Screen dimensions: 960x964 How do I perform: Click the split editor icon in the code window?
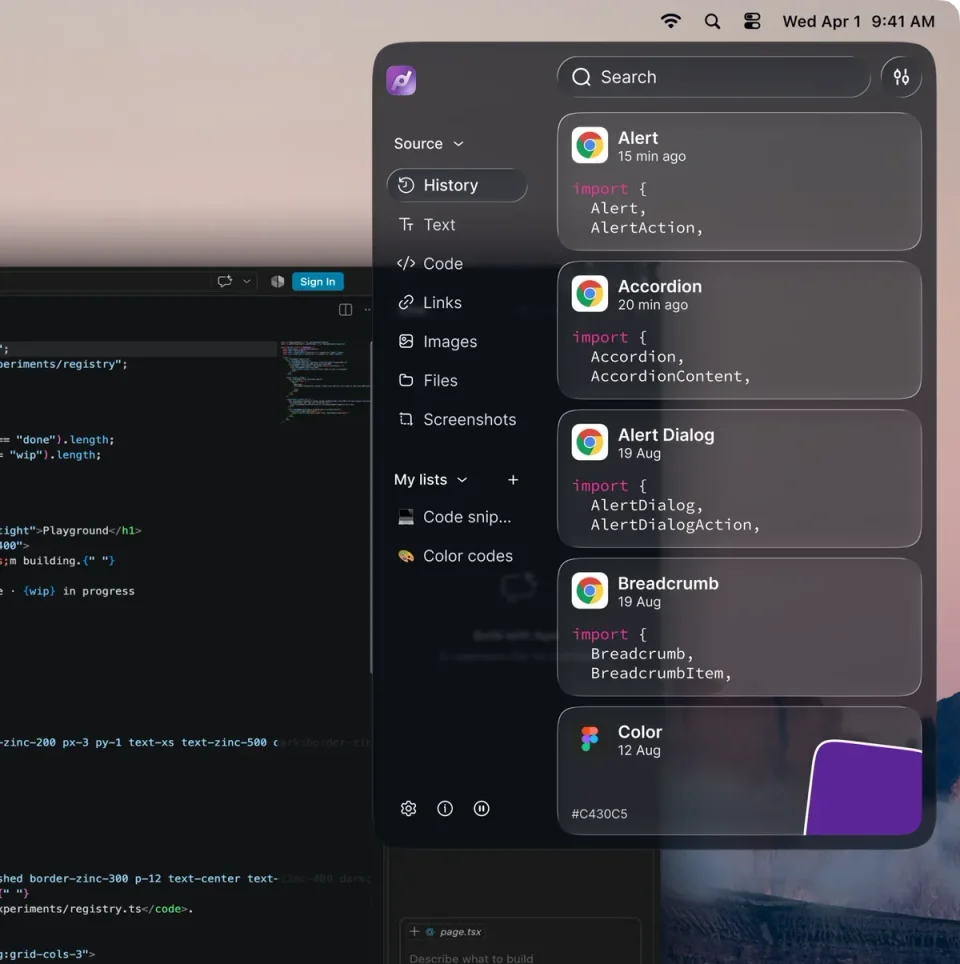(x=346, y=309)
